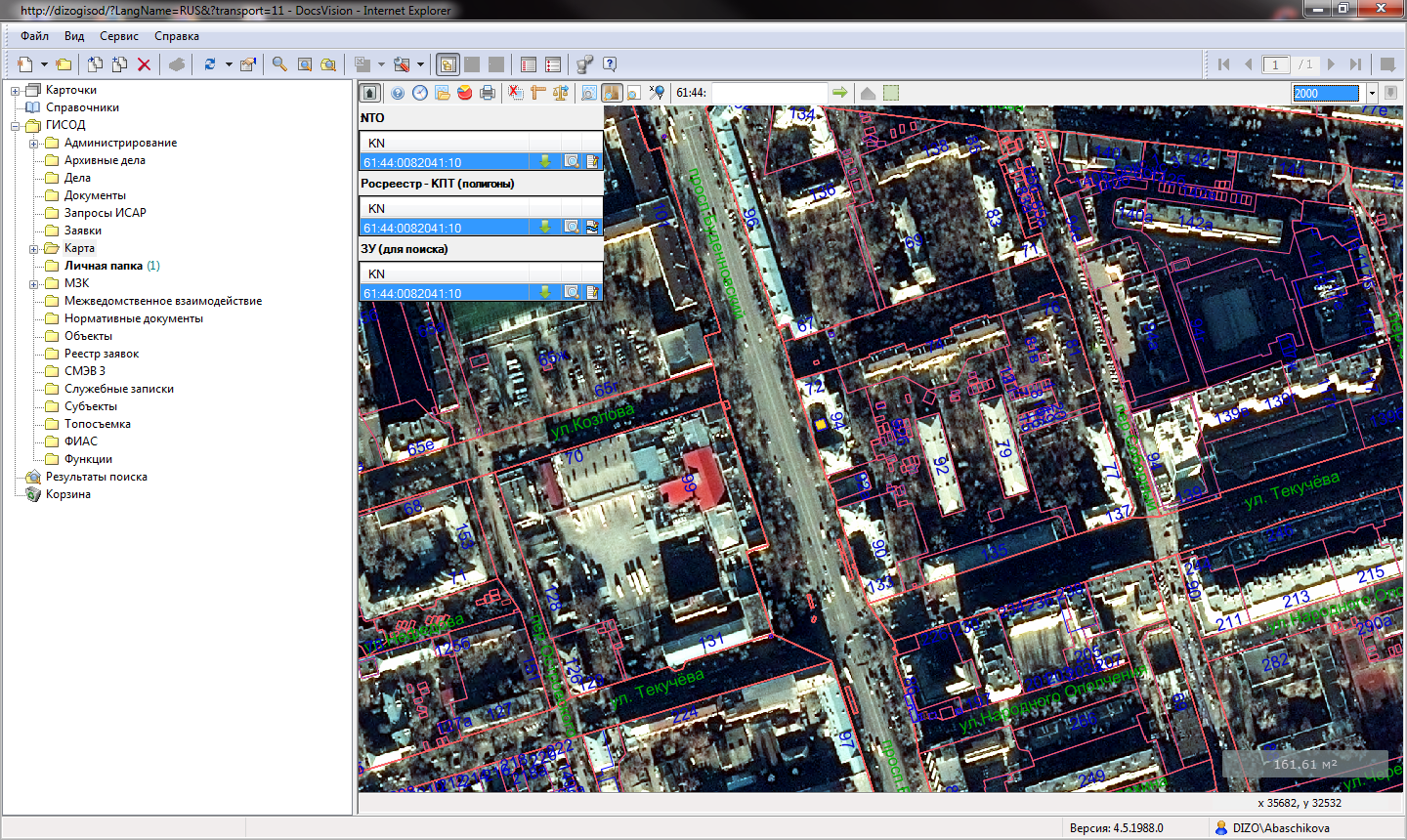Click the wrench tools icon
This screenshot has width=1407, height=840.
pyautogui.click(x=402, y=64)
